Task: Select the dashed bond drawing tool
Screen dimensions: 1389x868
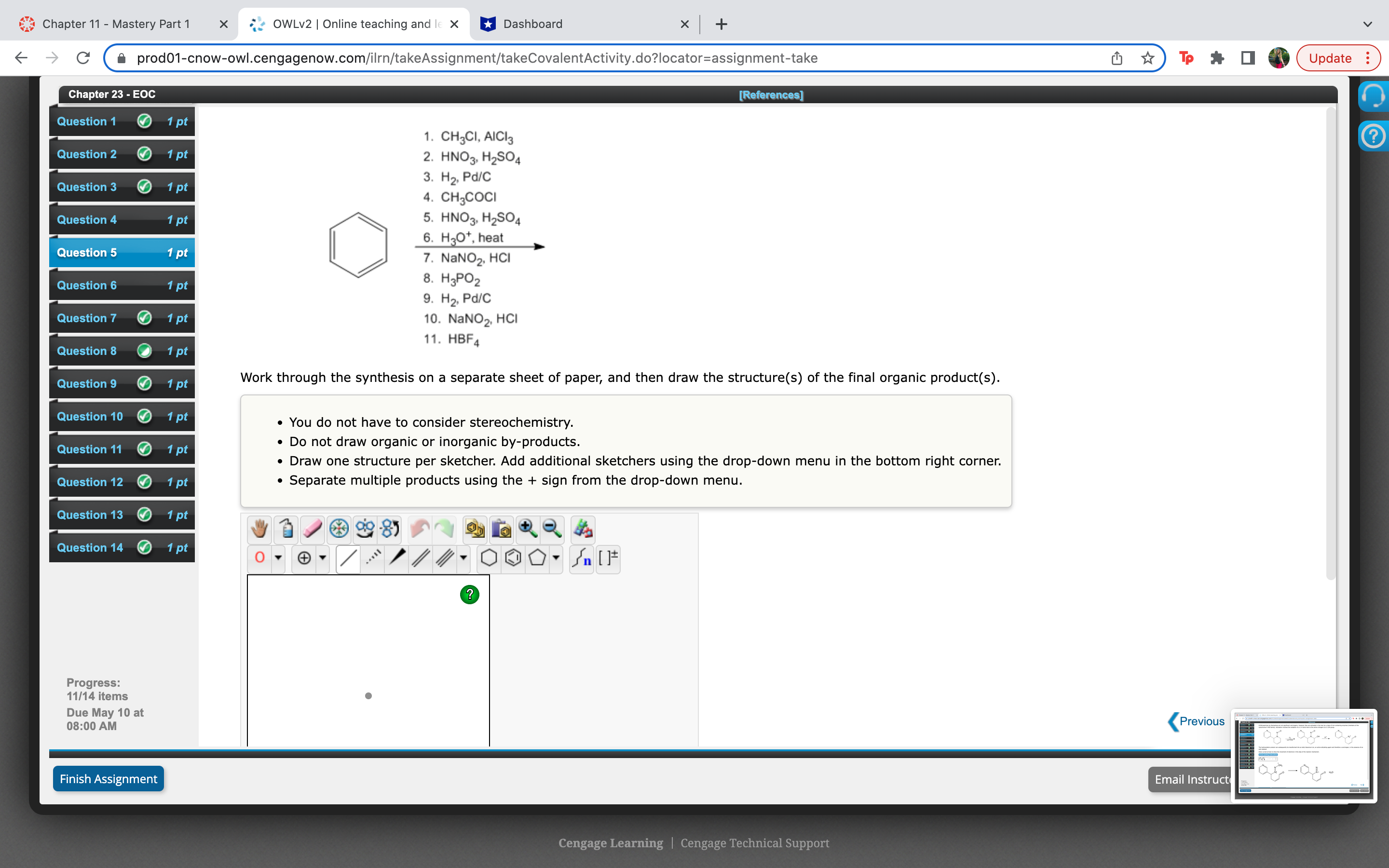Action: coord(371,558)
